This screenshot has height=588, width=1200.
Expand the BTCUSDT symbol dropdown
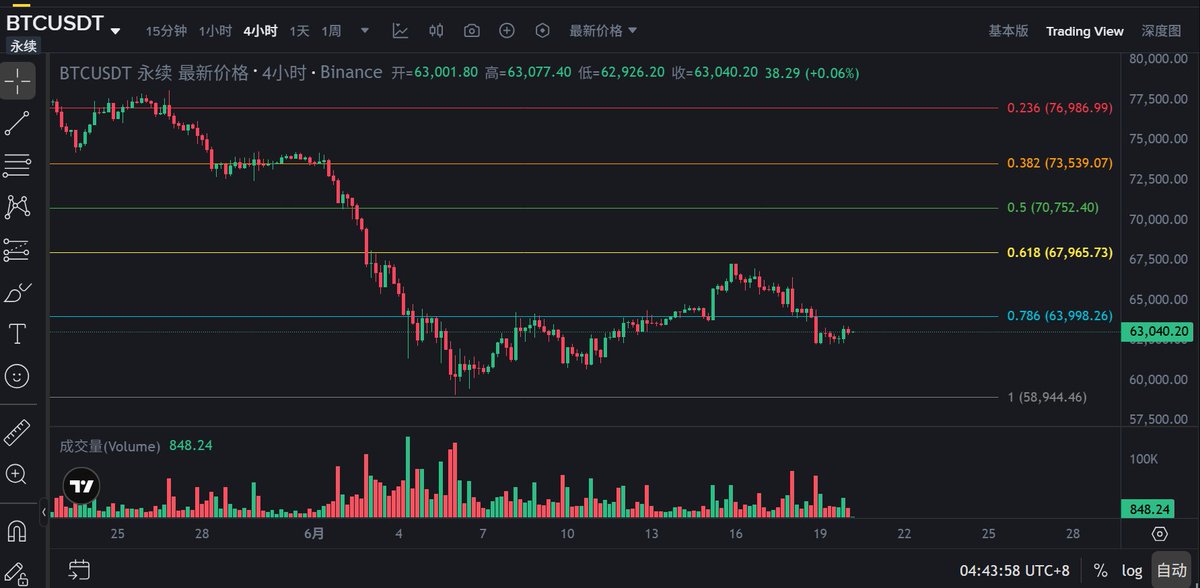(116, 31)
